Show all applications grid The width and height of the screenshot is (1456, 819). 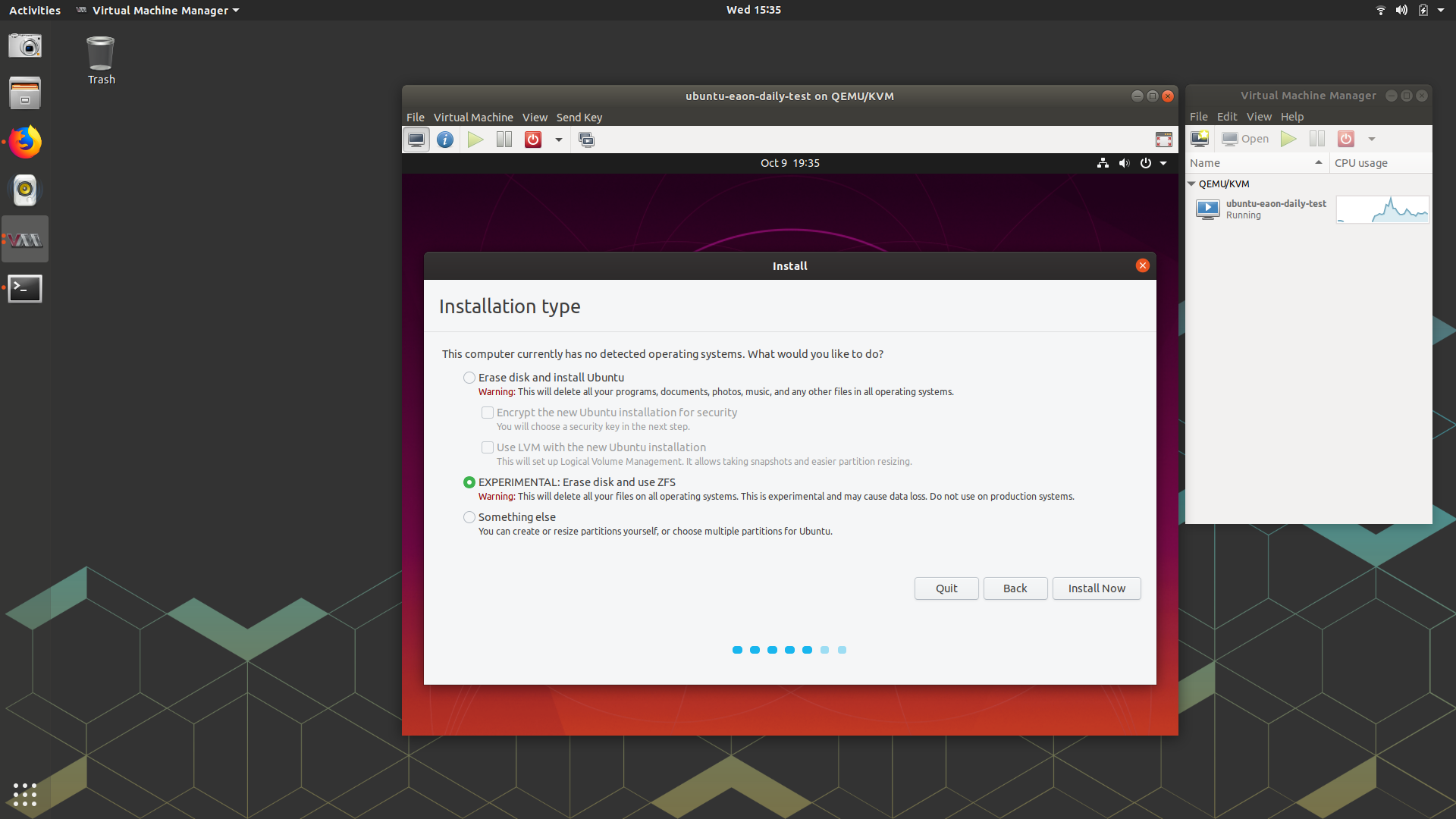tap(25, 794)
